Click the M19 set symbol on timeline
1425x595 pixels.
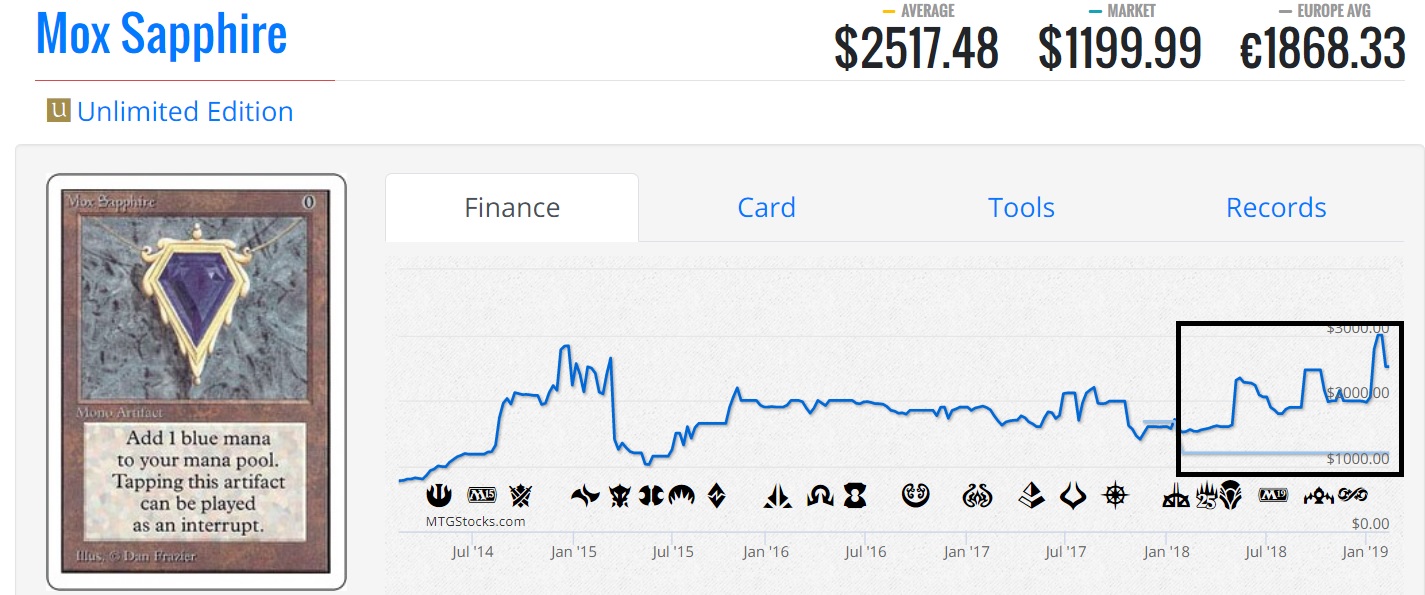tap(1273, 494)
